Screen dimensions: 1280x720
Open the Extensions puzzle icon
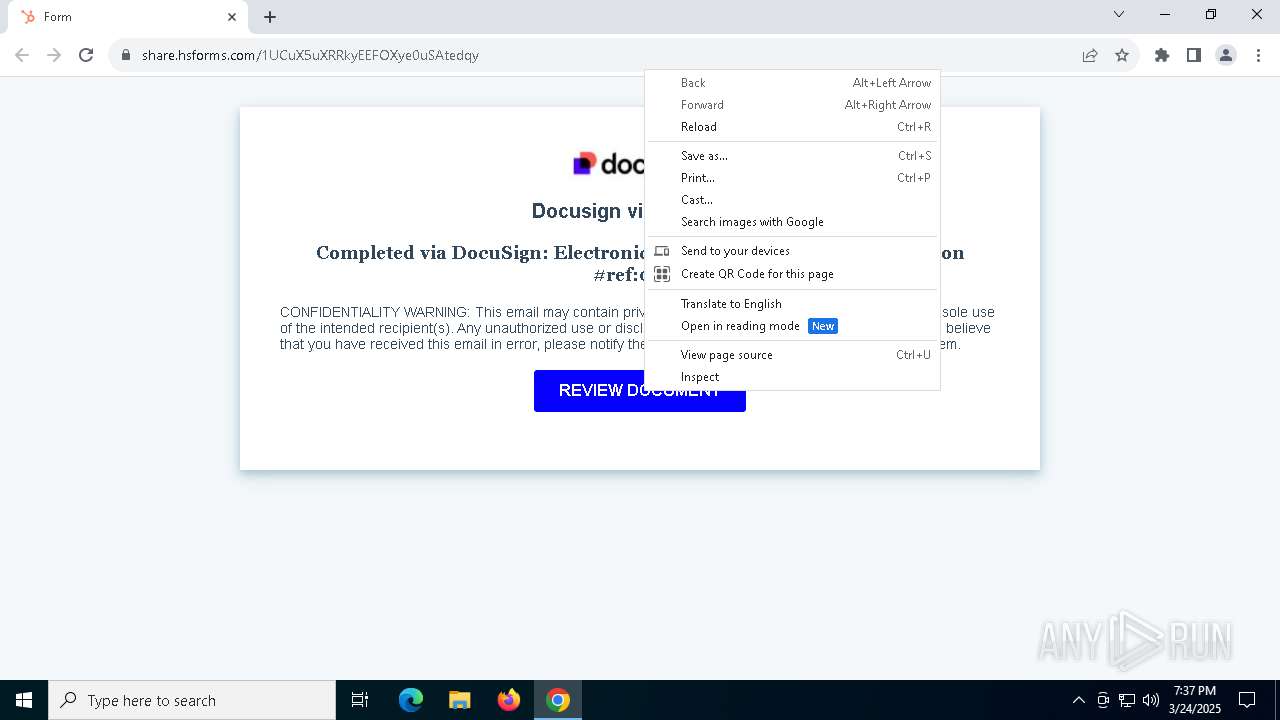1162,55
